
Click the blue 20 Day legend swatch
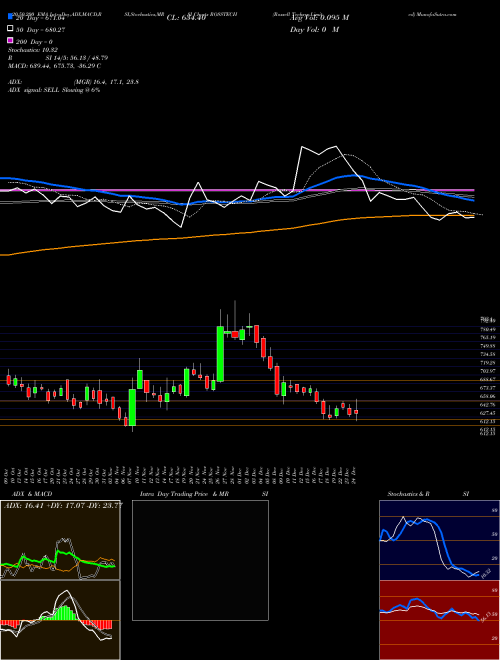click(x=10, y=17)
